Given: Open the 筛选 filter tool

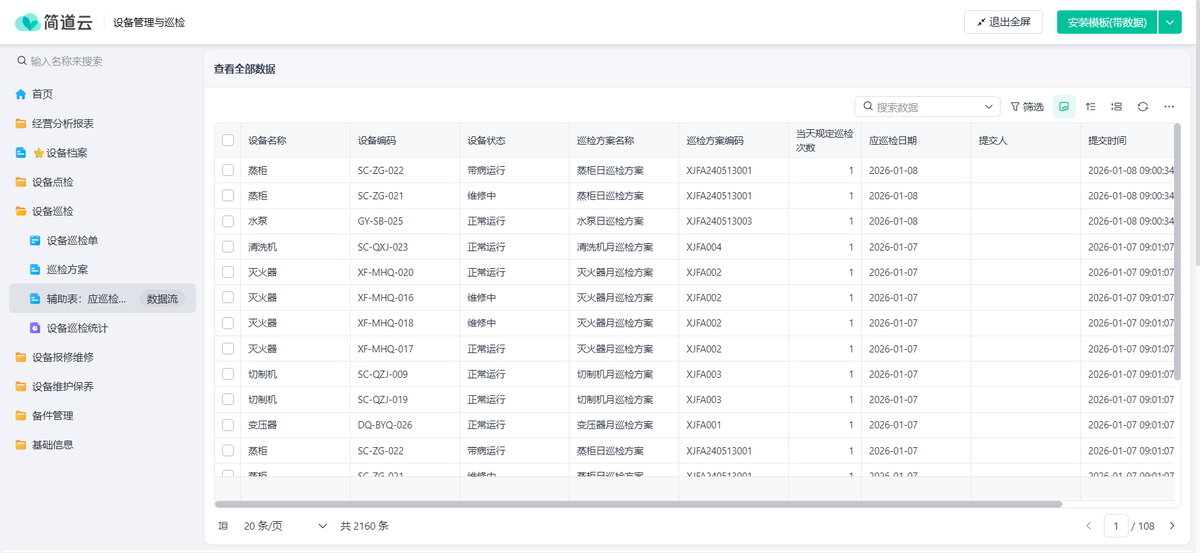Looking at the screenshot, I should click(1027, 107).
